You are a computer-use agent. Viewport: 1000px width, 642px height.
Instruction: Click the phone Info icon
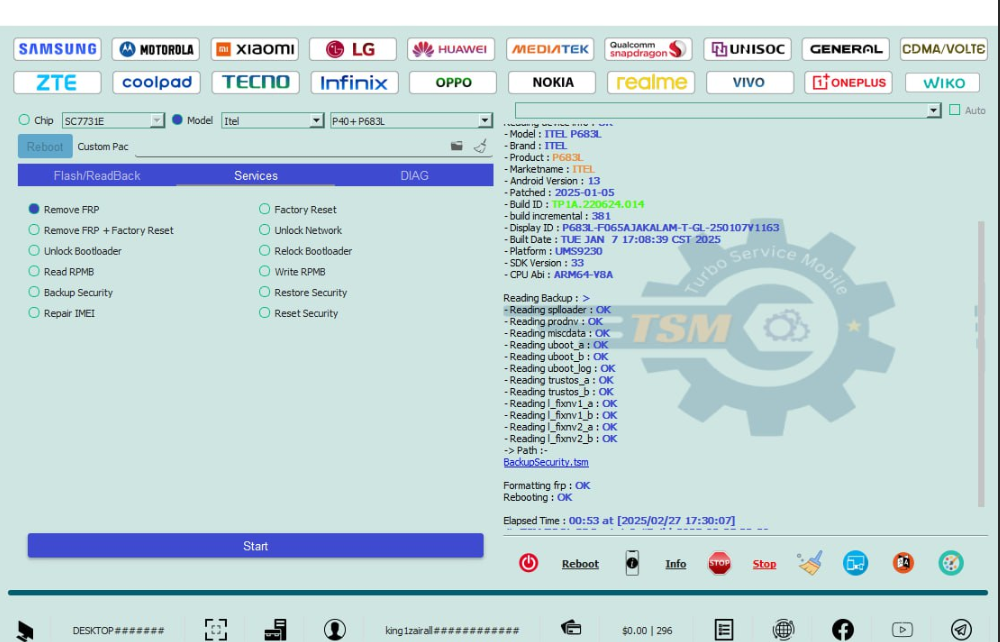[x=632, y=563]
